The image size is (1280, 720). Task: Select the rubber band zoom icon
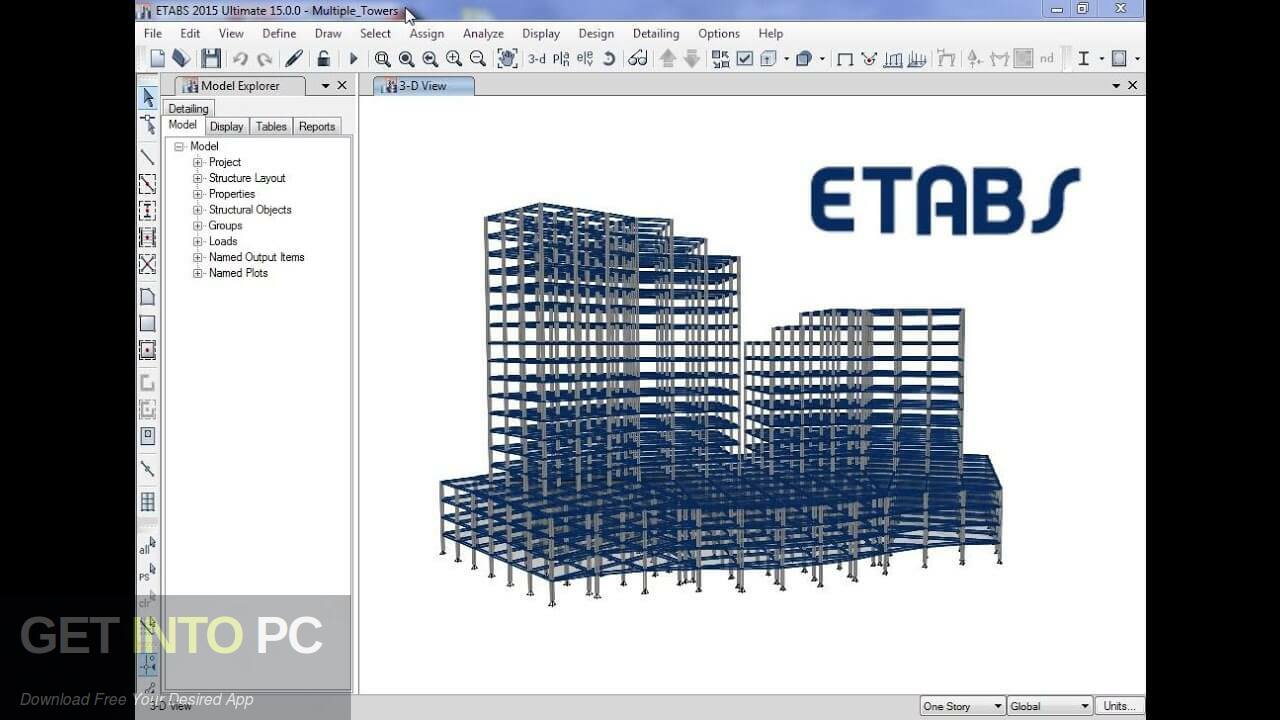click(x=382, y=59)
